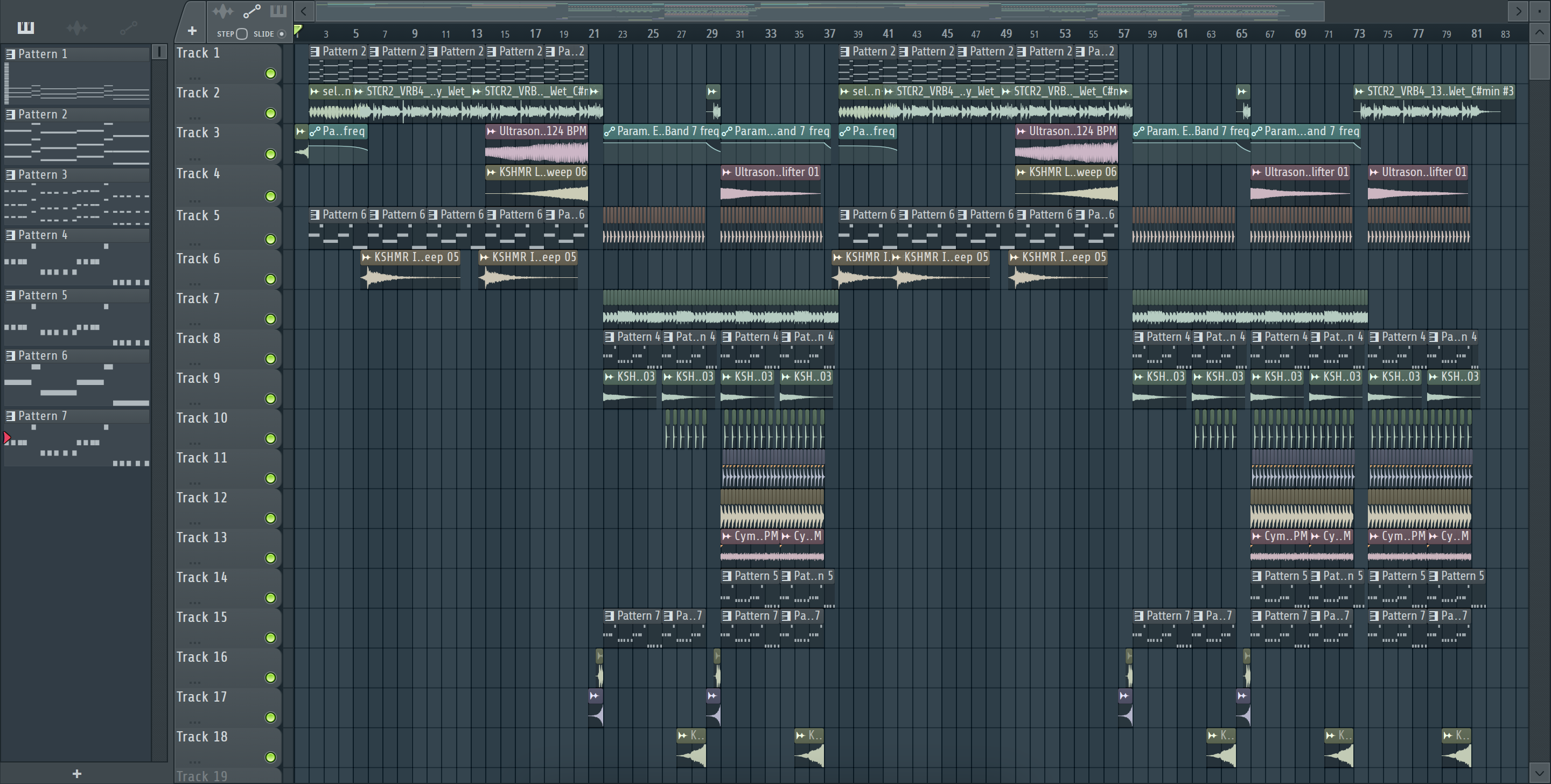Viewport: 1551px width, 784px height.
Task: Jump to bar 17 on the timeline ruler
Action: pos(535,34)
